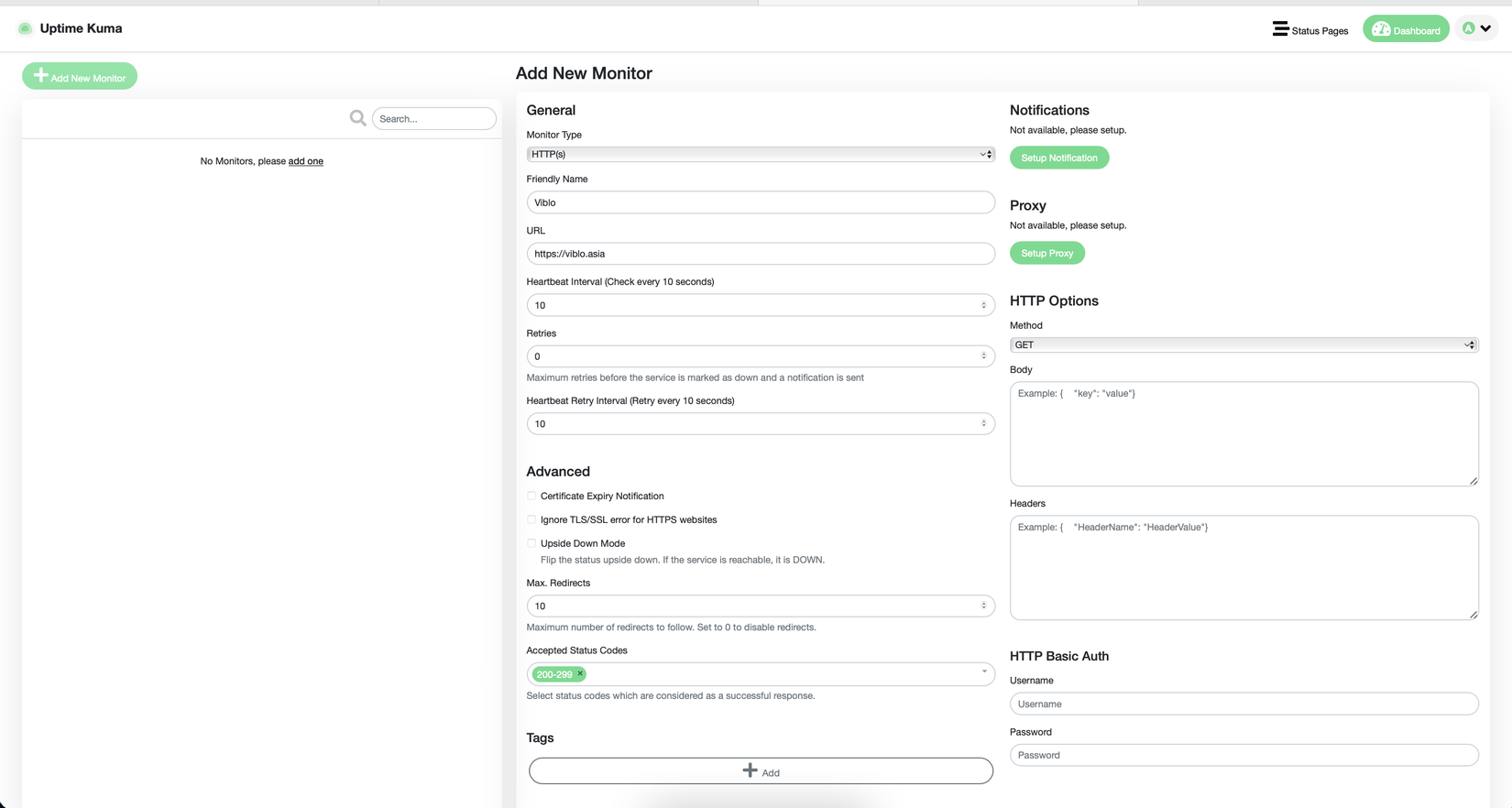Check Ignore TLS/SSL error option

pyautogui.click(x=531, y=519)
